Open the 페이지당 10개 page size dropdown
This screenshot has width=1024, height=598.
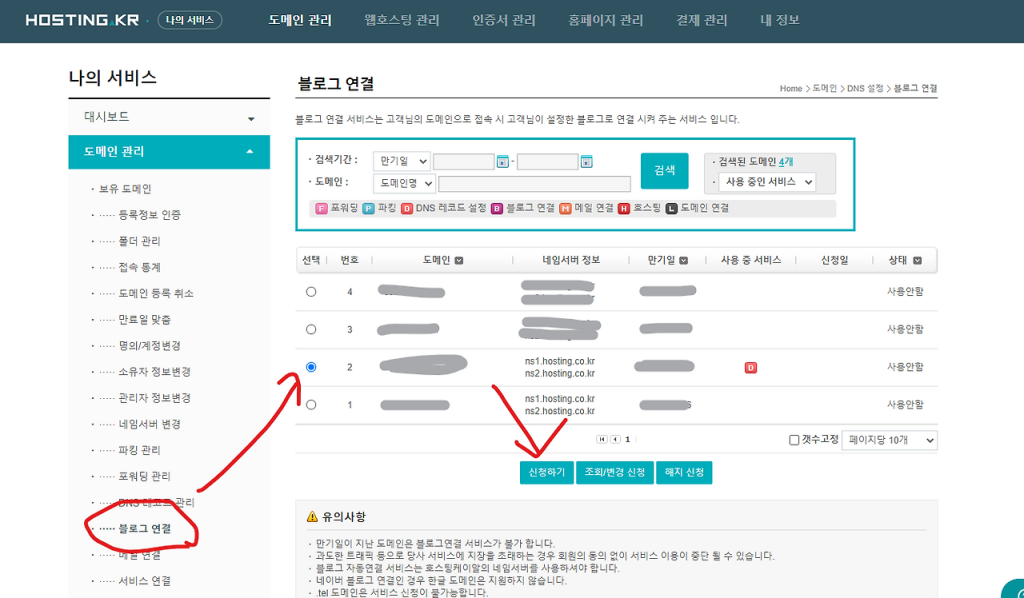point(889,440)
